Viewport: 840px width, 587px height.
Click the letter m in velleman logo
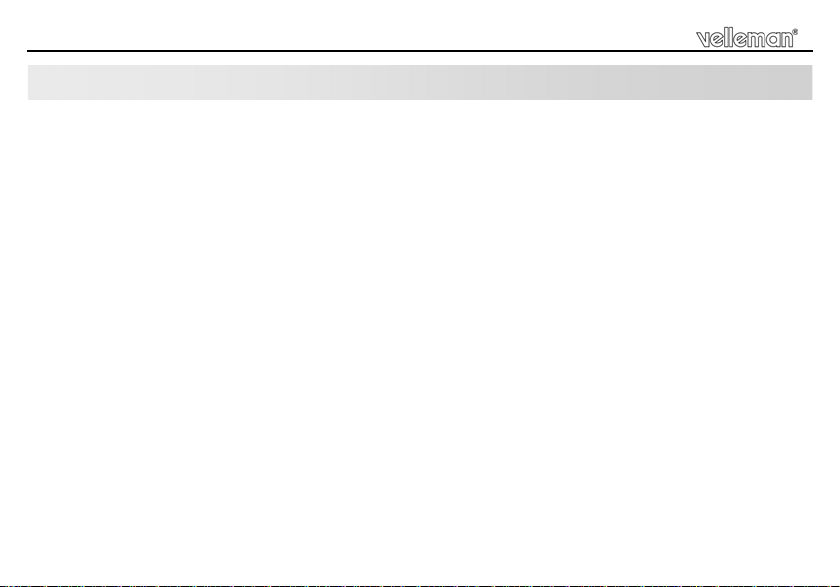[x=756, y=40]
